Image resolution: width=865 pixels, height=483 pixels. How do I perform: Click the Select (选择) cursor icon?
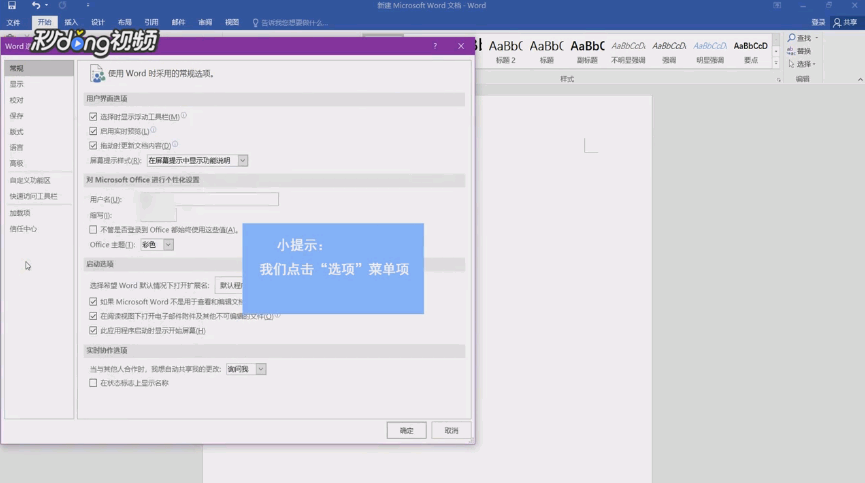[x=791, y=64]
